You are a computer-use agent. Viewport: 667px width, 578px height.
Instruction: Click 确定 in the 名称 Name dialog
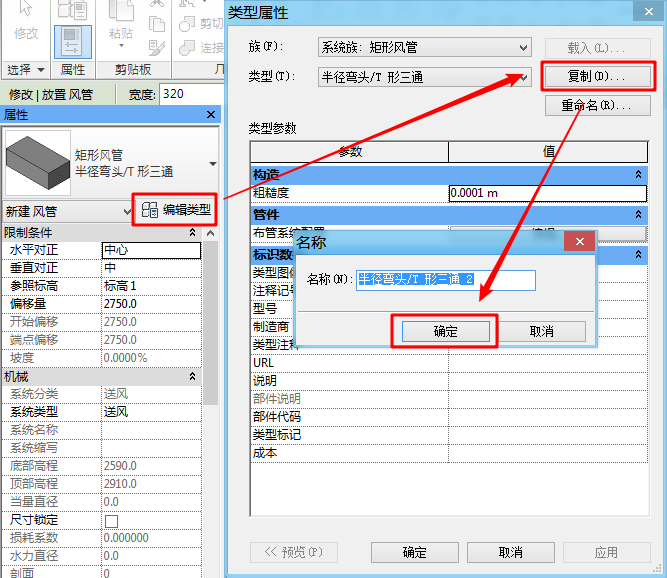(x=445, y=331)
